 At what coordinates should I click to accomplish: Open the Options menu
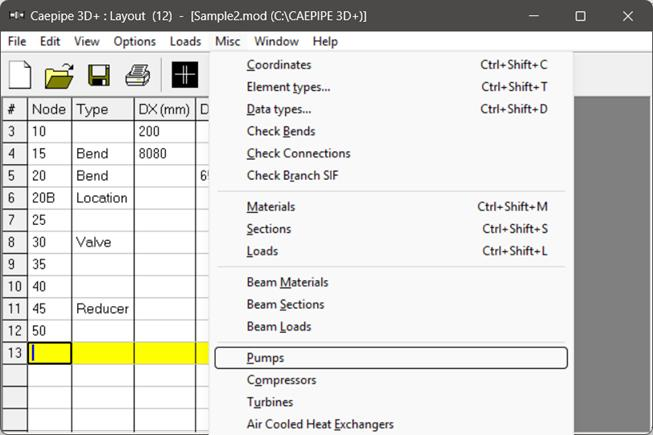click(135, 41)
